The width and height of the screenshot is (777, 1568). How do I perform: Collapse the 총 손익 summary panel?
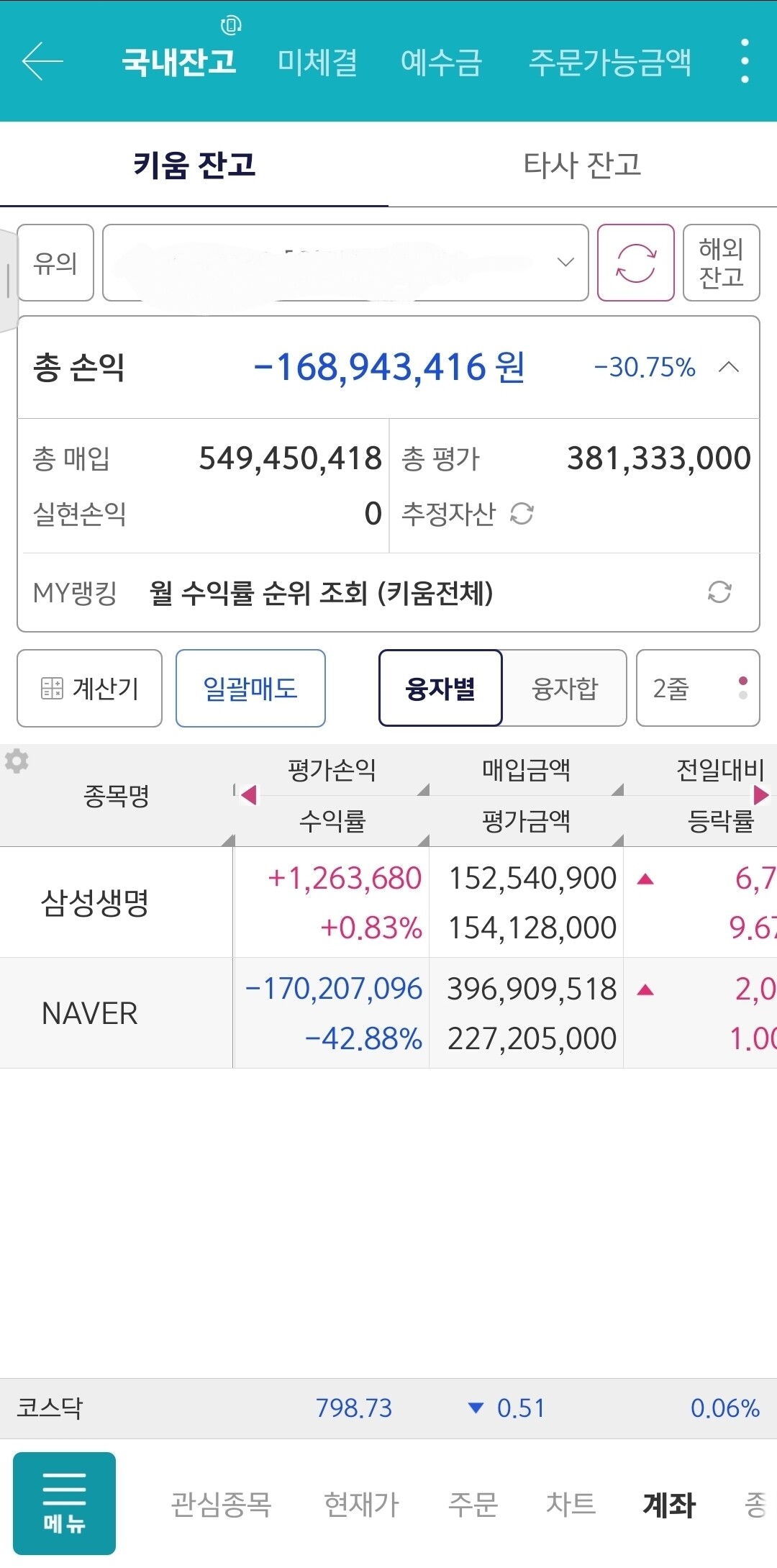tap(729, 367)
